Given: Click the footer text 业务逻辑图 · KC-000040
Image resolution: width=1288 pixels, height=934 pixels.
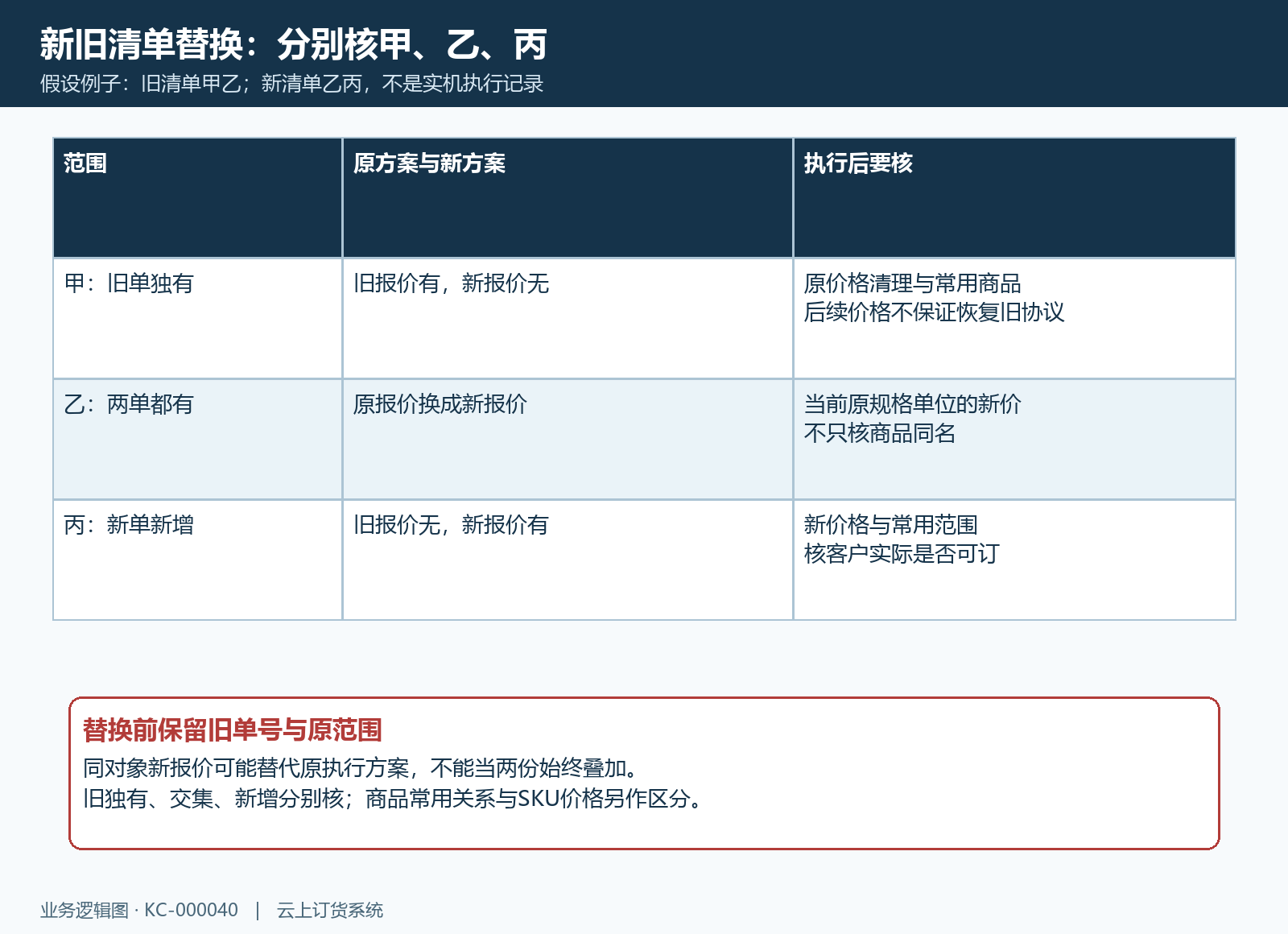Looking at the screenshot, I should [139, 910].
